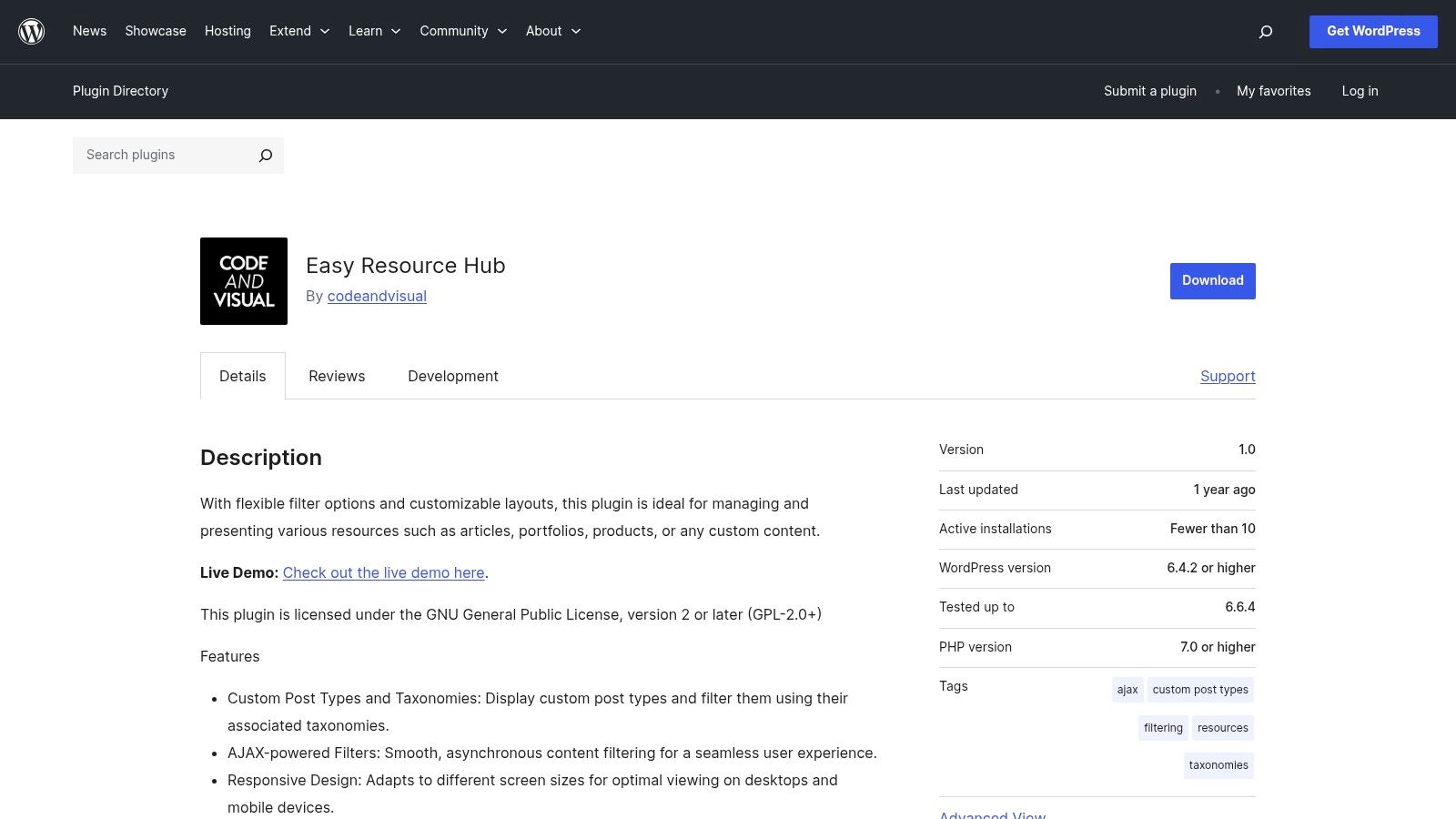Click the Download button
The height and width of the screenshot is (819, 1456).
[x=1212, y=280]
